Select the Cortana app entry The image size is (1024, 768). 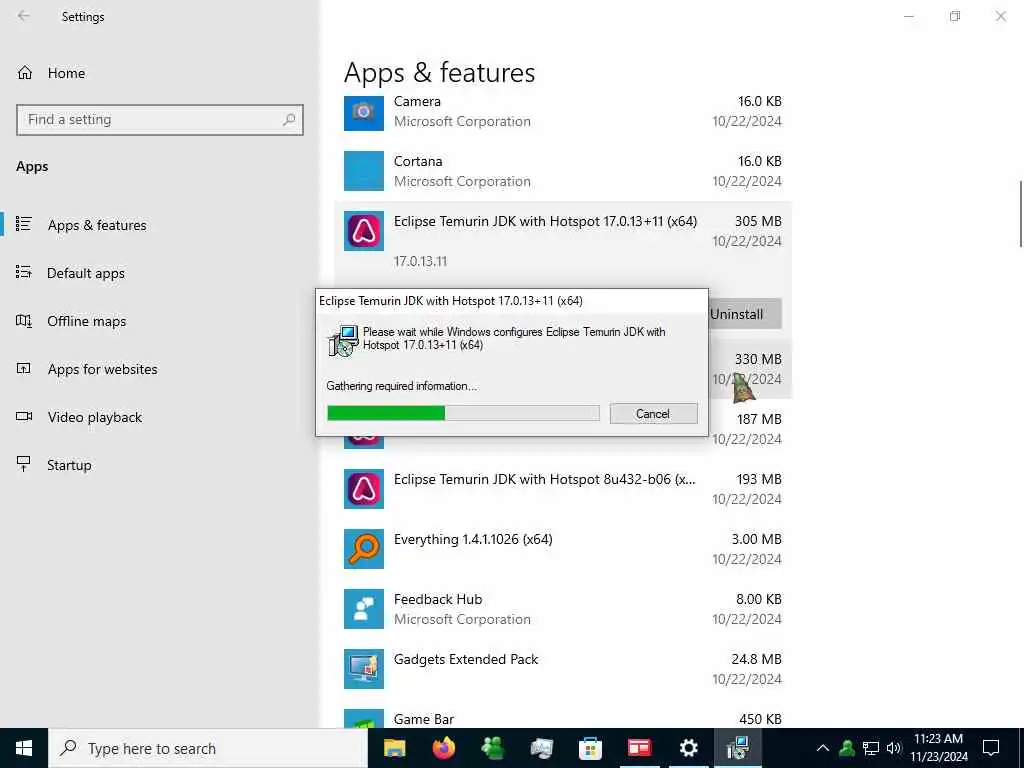(x=563, y=171)
